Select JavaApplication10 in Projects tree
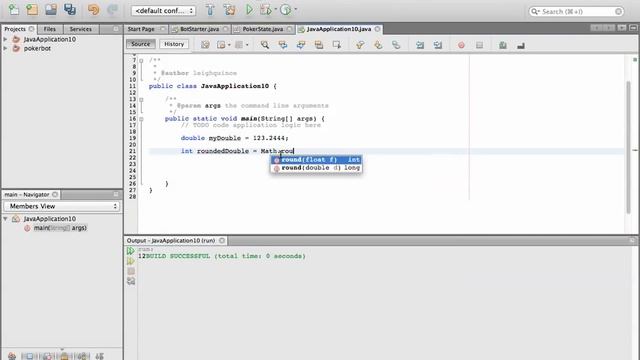The image size is (640, 360). coord(49,39)
